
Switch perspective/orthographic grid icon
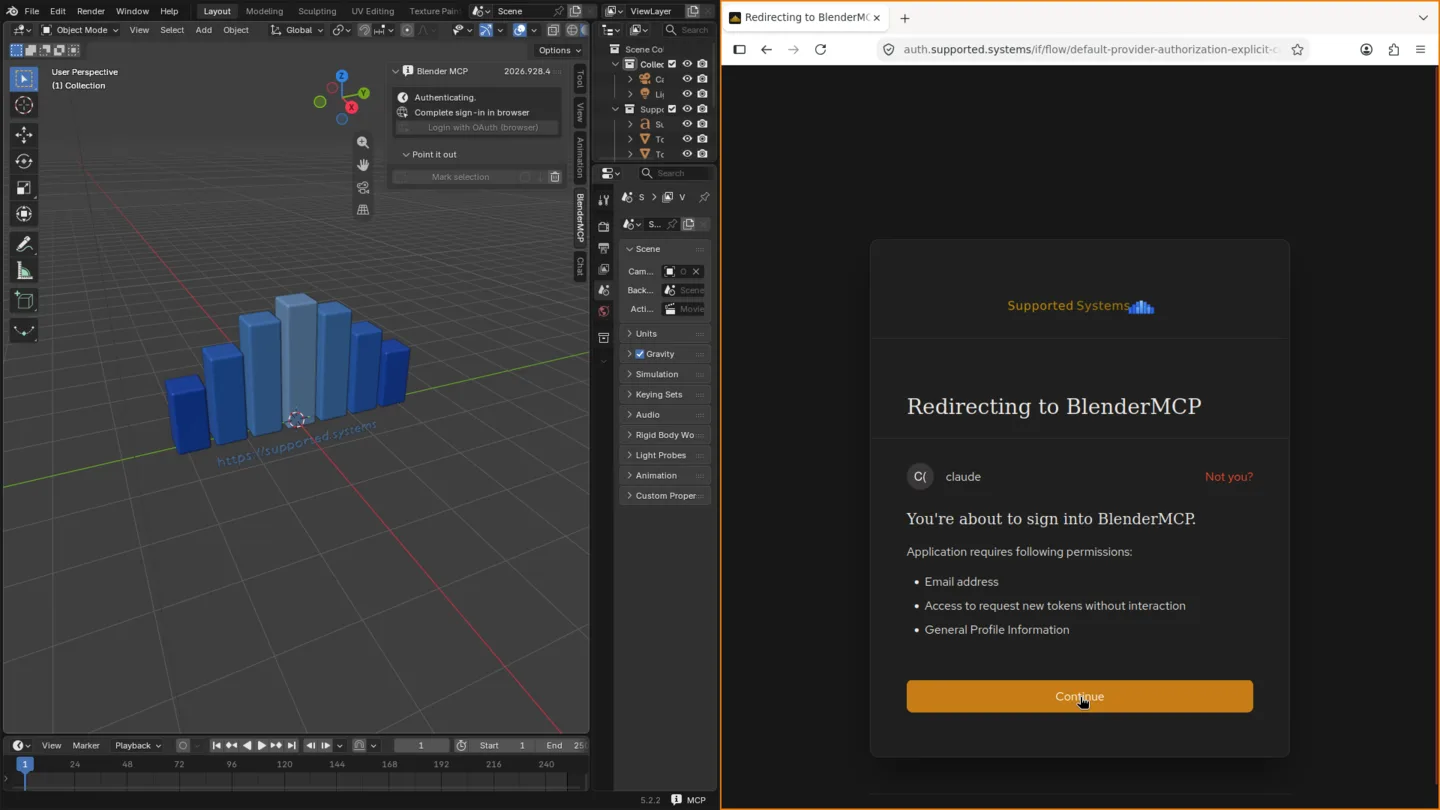click(363, 210)
